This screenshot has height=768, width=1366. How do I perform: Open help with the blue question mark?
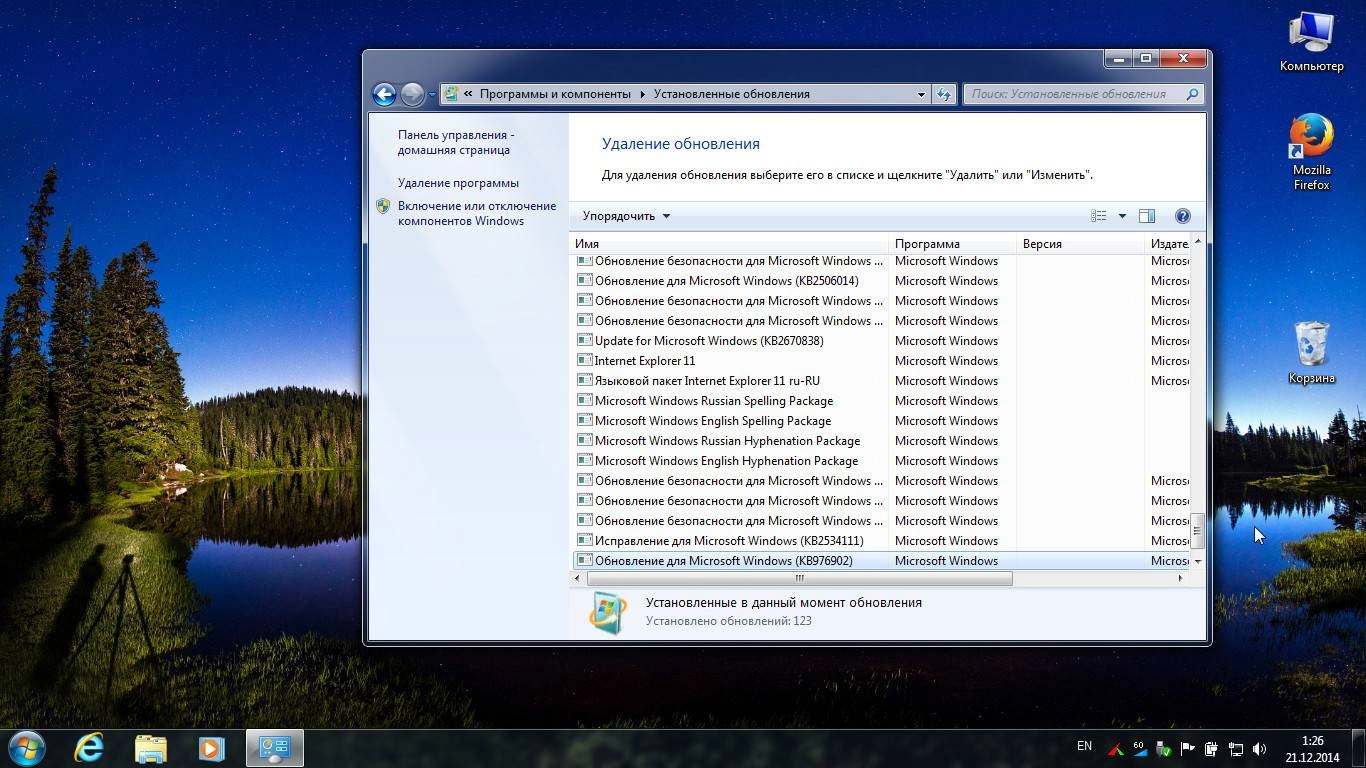click(x=1182, y=216)
